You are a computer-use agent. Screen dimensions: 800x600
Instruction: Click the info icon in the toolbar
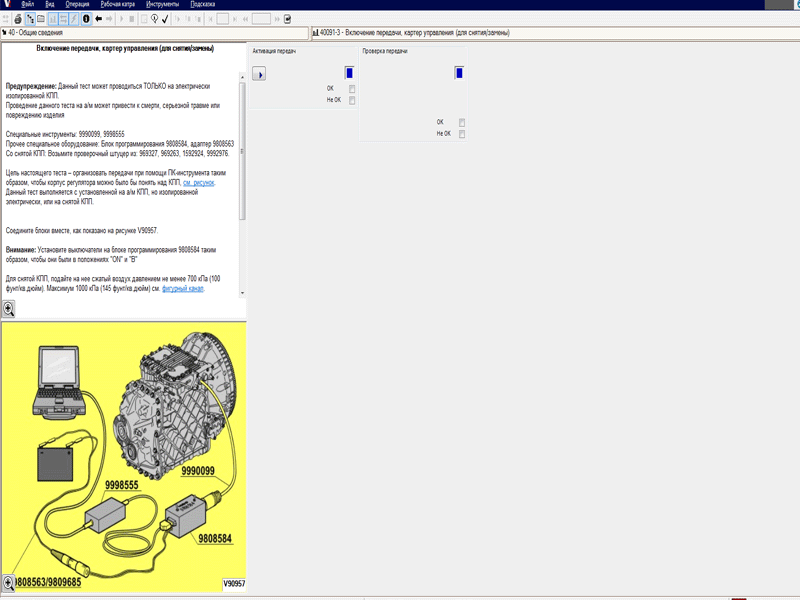coord(86,18)
